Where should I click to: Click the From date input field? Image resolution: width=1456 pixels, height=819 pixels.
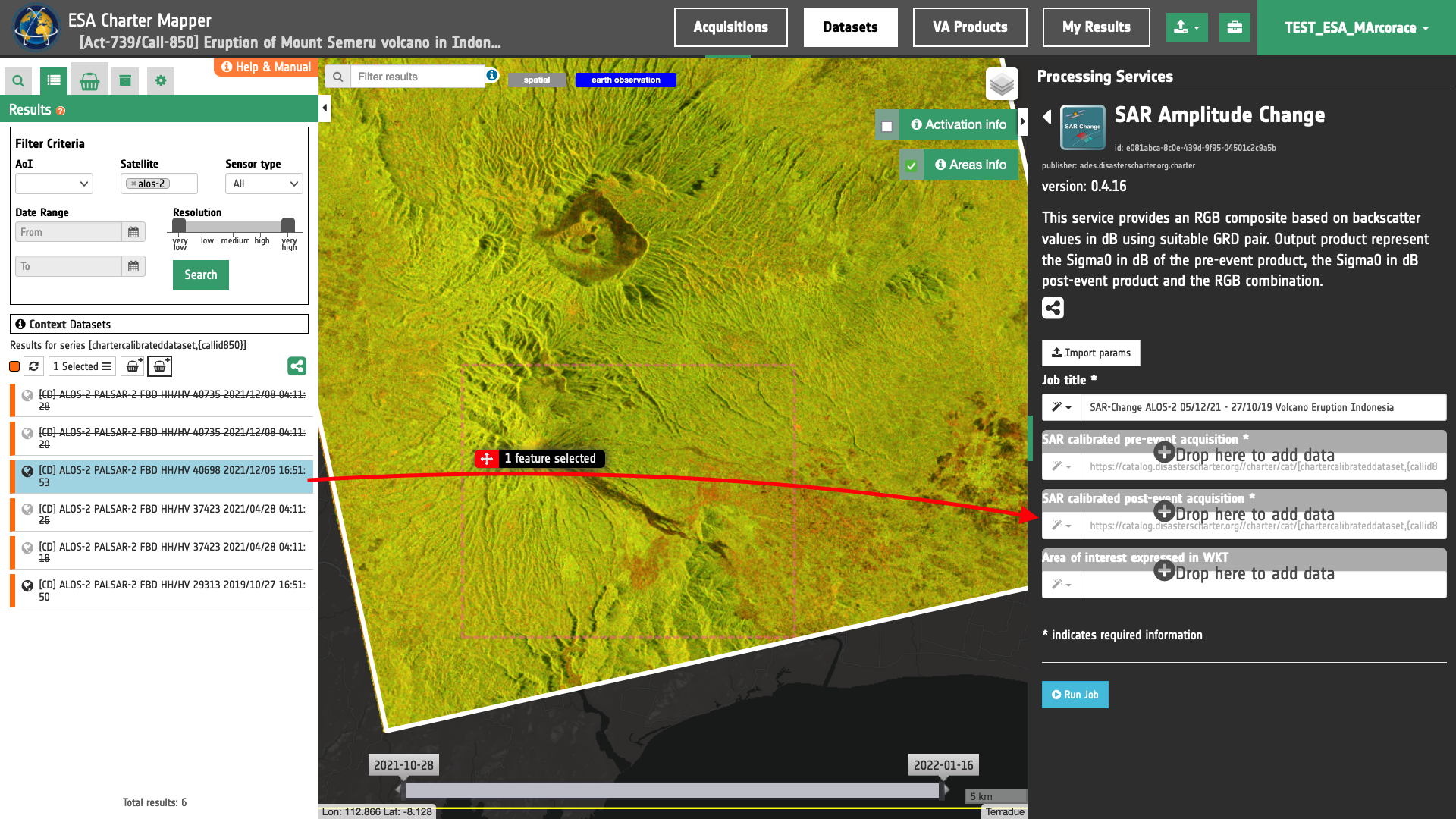point(68,232)
